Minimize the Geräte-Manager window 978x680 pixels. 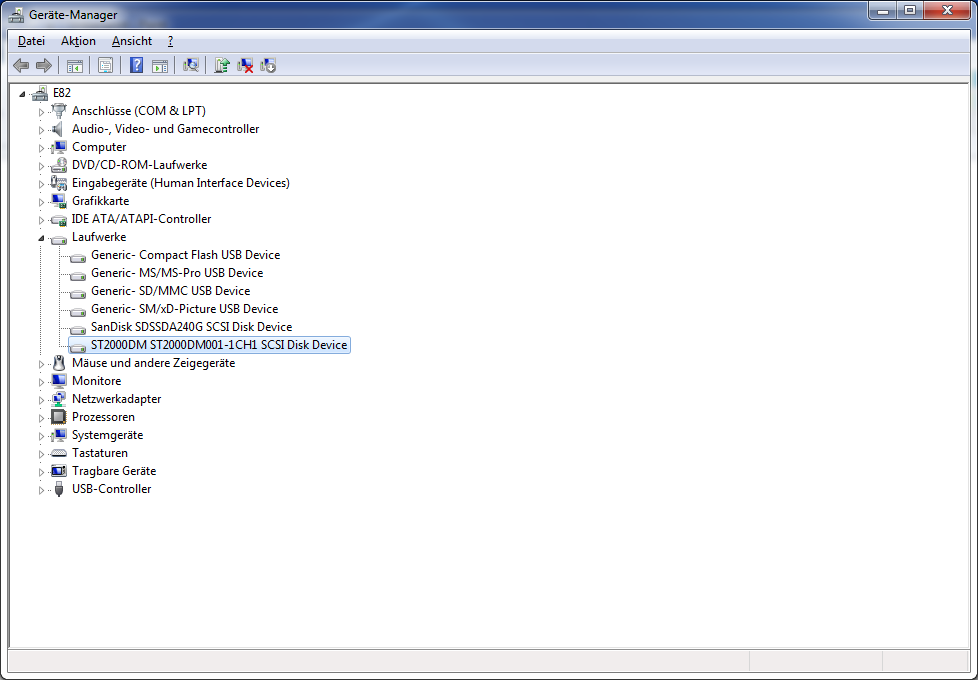[883, 11]
